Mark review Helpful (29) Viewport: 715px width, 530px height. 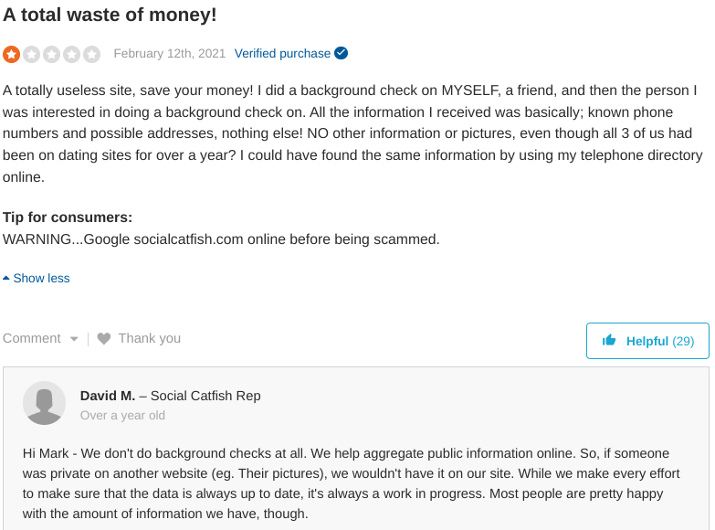pyautogui.click(x=648, y=341)
